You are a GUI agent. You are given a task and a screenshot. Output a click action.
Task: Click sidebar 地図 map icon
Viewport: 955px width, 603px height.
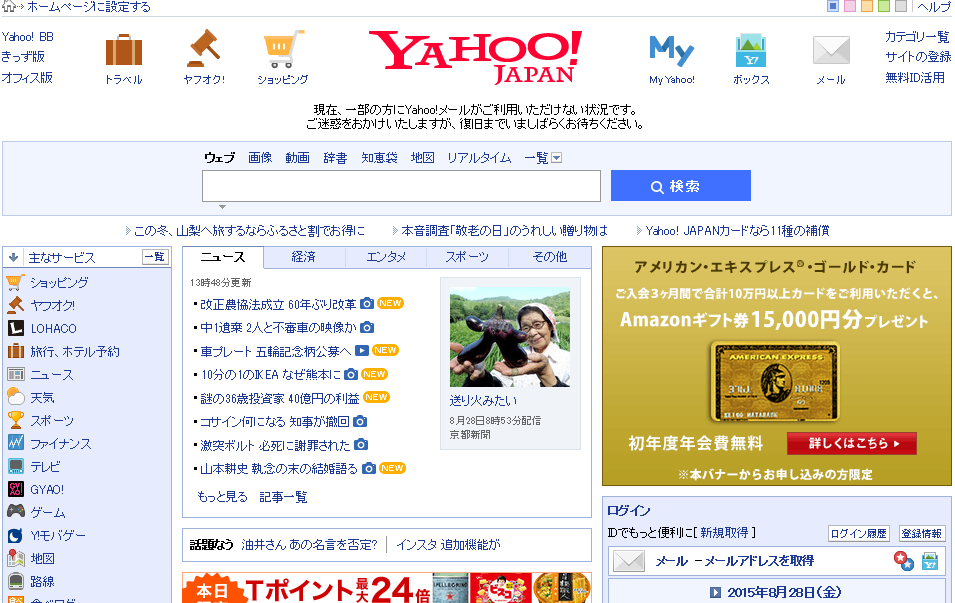pos(15,558)
